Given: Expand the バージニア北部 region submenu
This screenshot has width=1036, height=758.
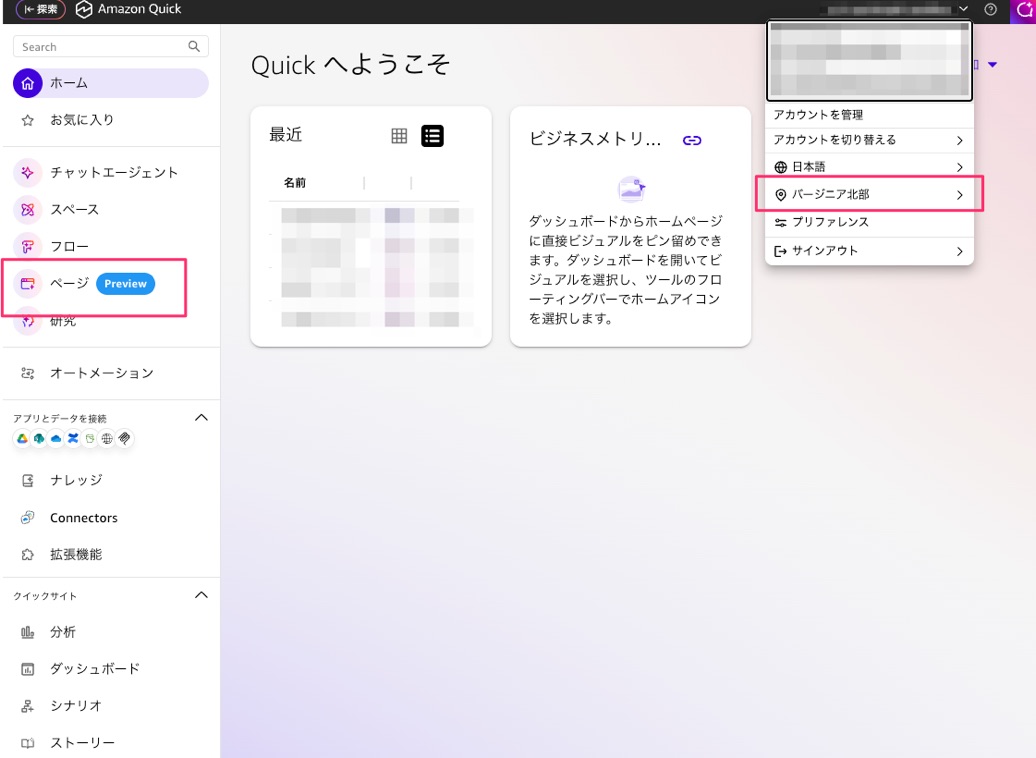Looking at the screenshot, I should point(868,194).
